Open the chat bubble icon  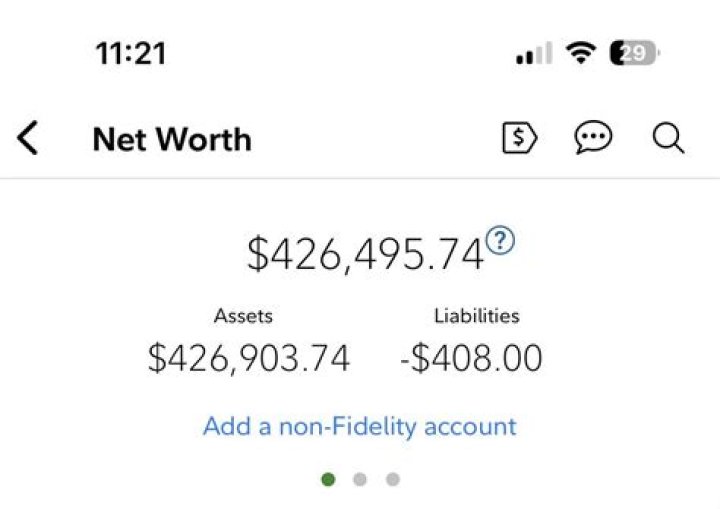coord(594,138)
